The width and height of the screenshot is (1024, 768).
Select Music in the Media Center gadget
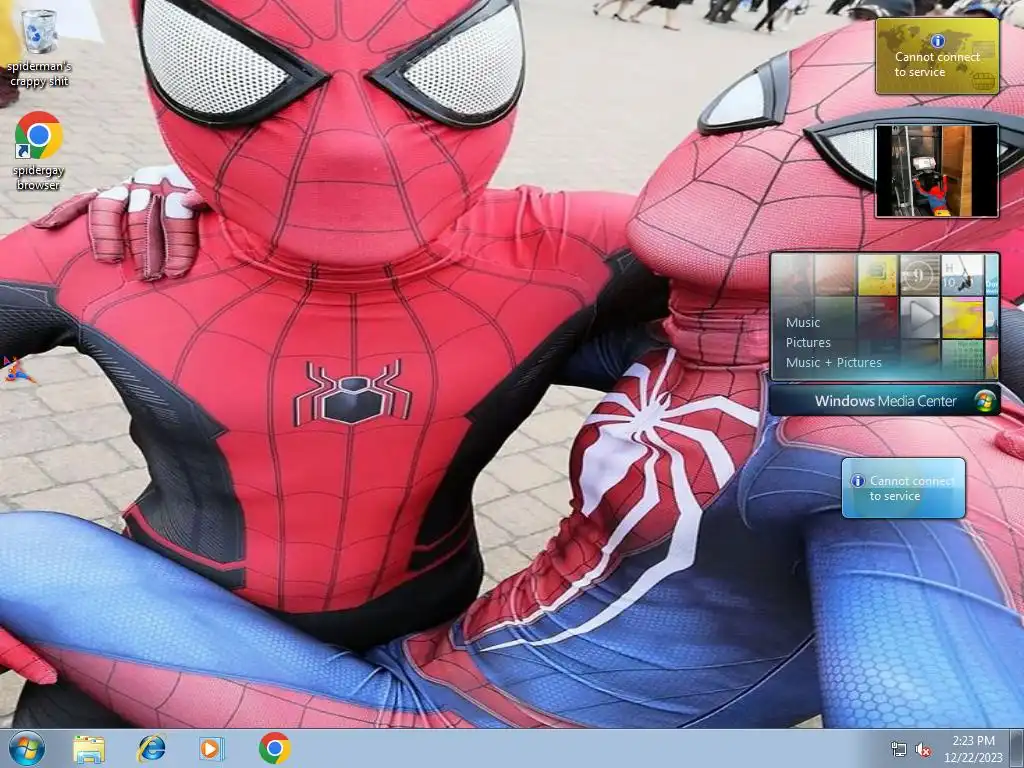[803, 323]
